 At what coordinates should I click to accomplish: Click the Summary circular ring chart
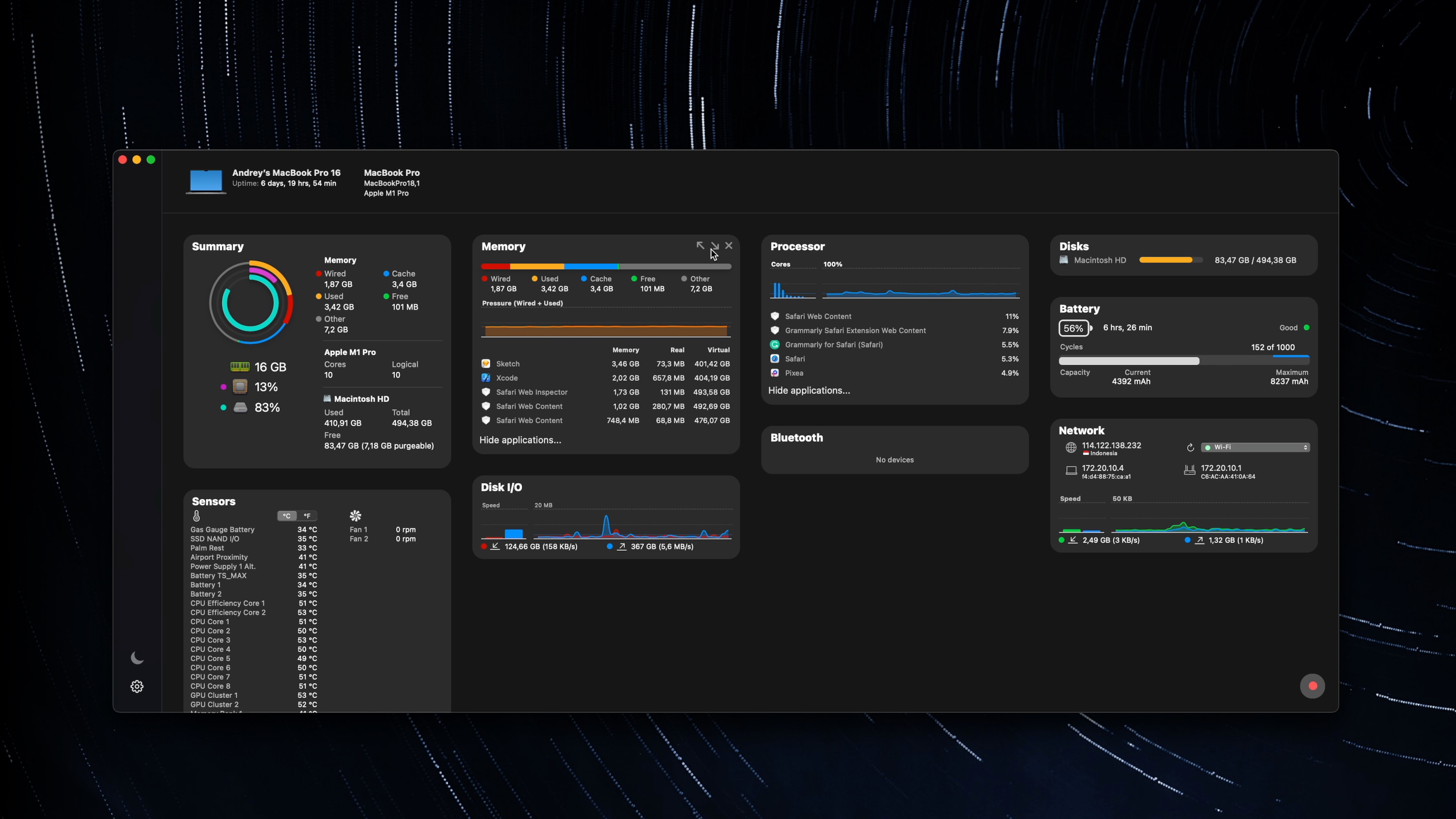[x=251, y=303]
